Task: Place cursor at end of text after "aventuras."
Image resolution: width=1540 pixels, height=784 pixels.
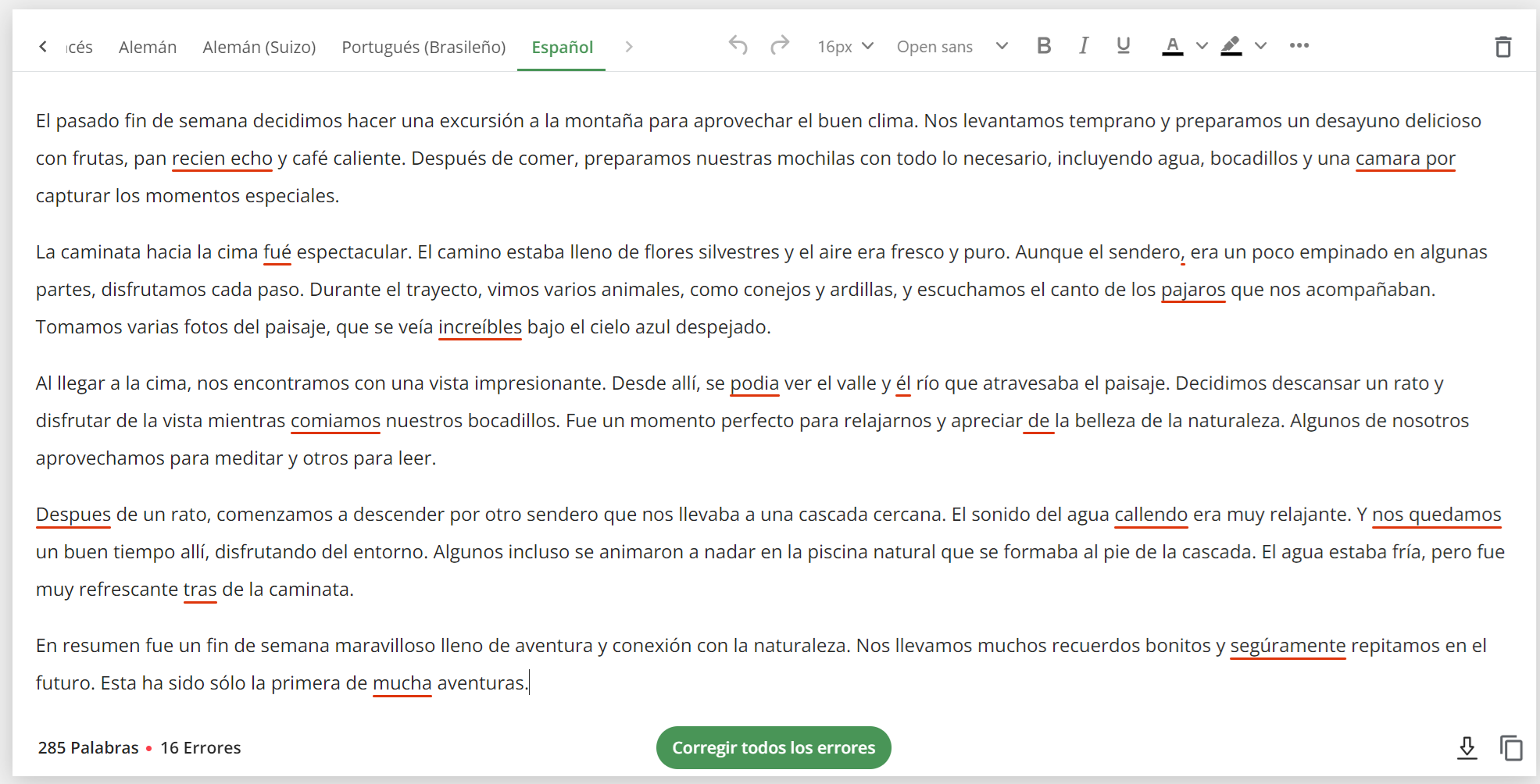Action: click(x=529, y=683)
